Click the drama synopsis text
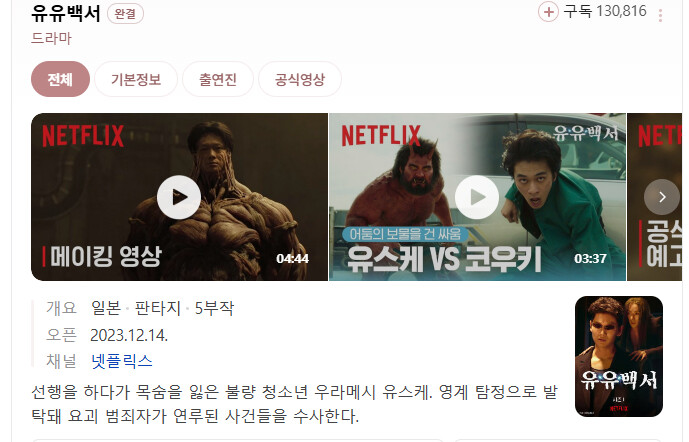 pos(294,404)
